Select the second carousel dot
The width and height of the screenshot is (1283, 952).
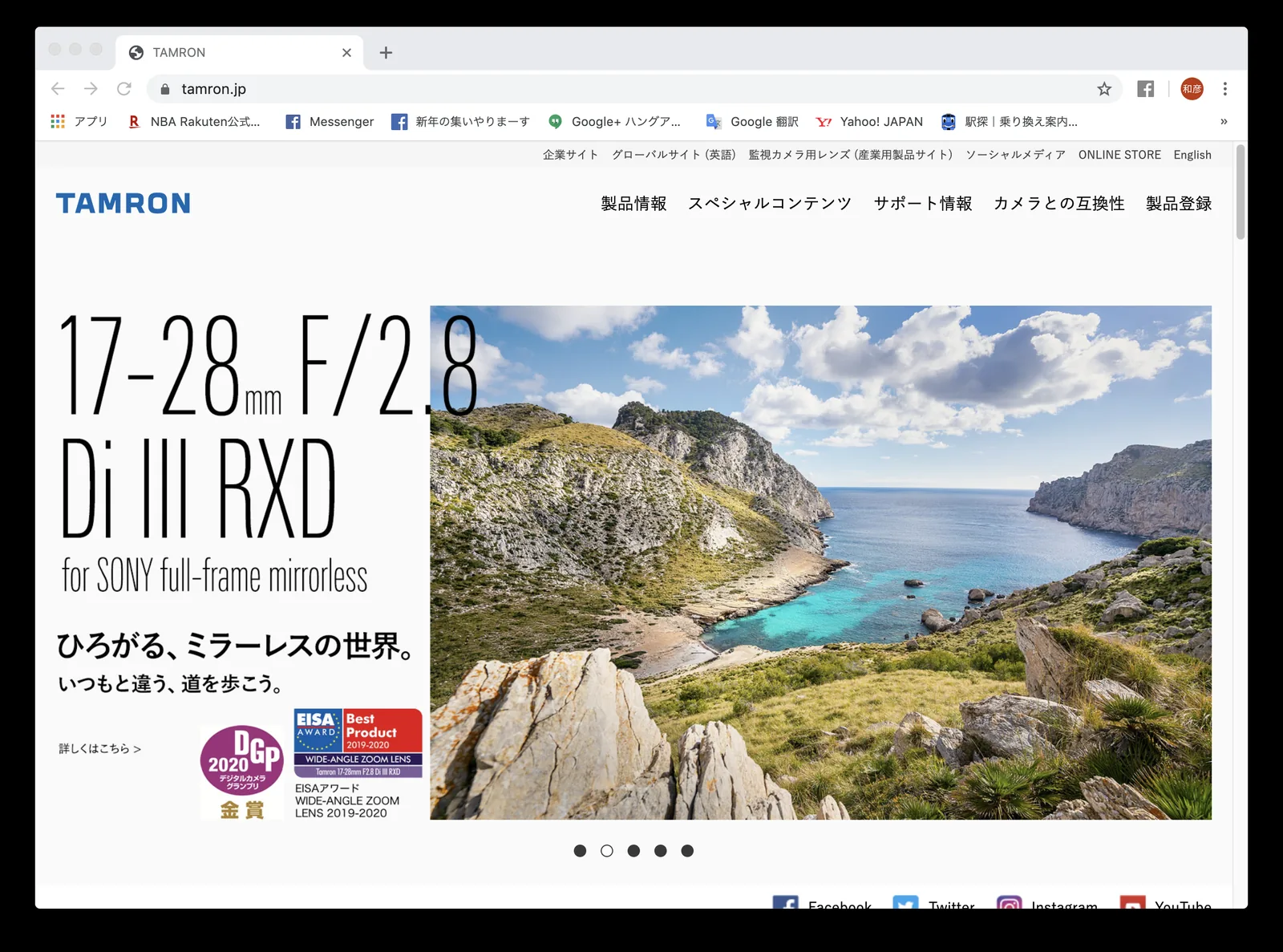607,851
